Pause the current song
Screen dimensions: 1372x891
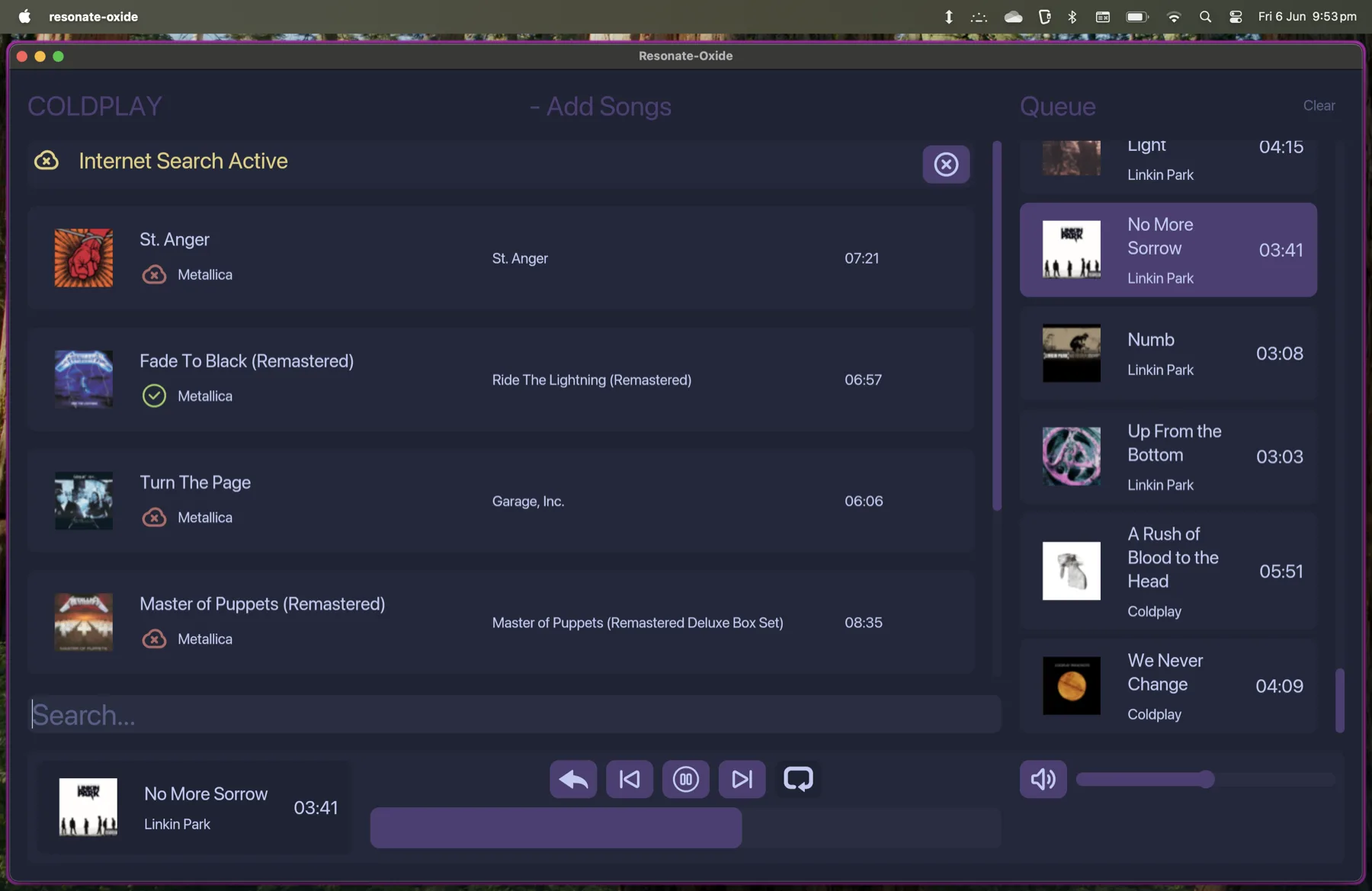click(x=686, y=779)
